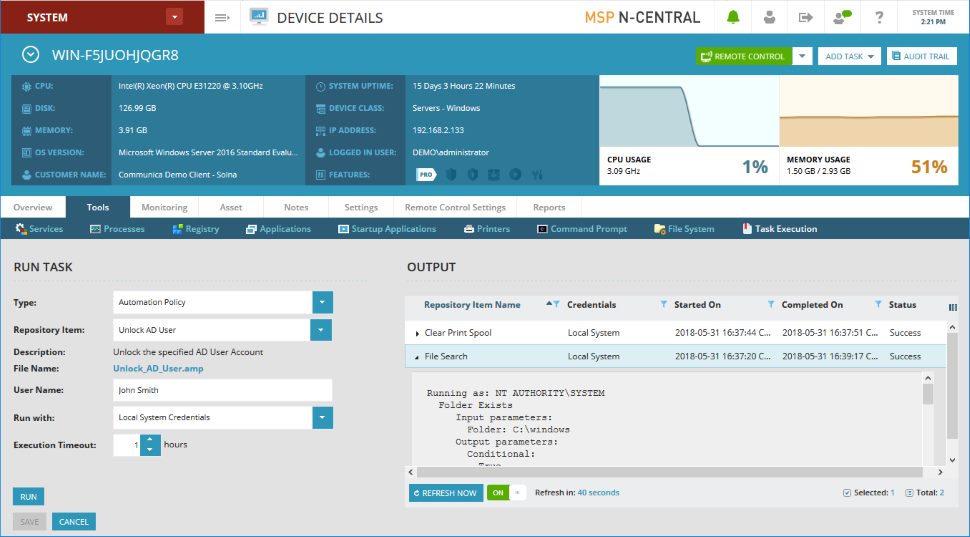Click the IP address 192.168.2.133

[438, 130]
